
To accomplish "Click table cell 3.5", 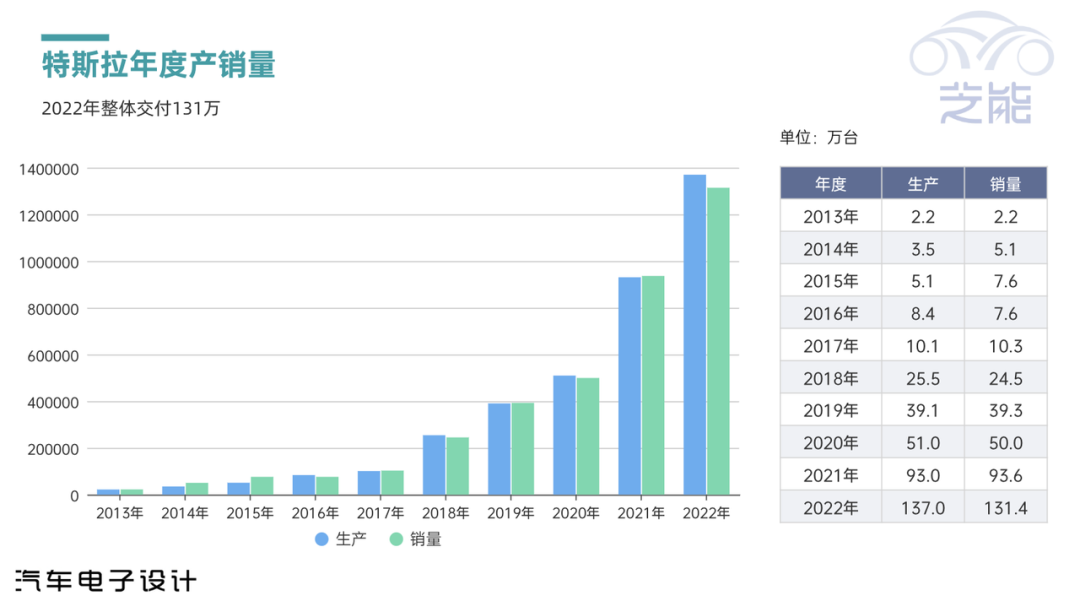I will [x=923, y=249].
